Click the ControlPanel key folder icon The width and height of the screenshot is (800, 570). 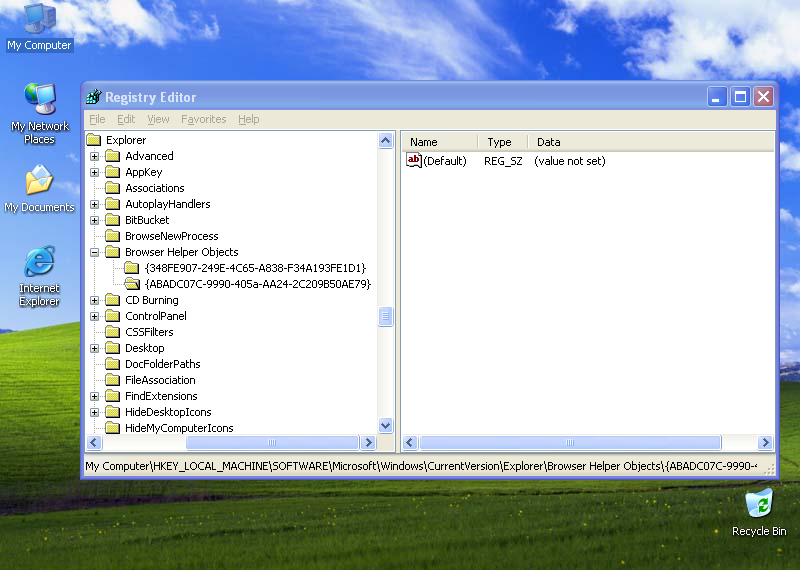point(113,316)
